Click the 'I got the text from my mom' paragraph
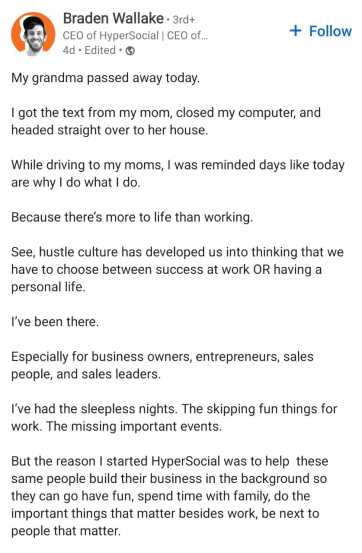The height and width of the screenshot is (553, 362). click(x=166, y=121)
